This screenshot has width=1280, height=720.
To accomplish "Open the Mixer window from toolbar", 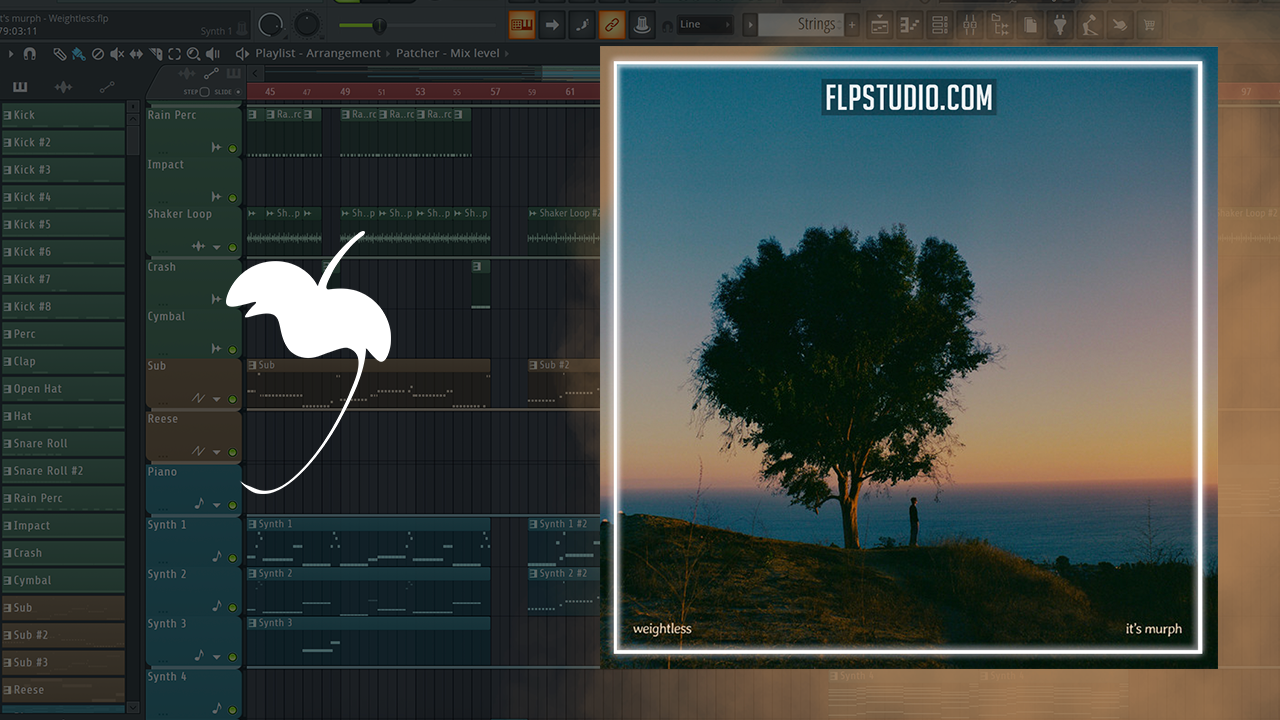I will [970, 24].
